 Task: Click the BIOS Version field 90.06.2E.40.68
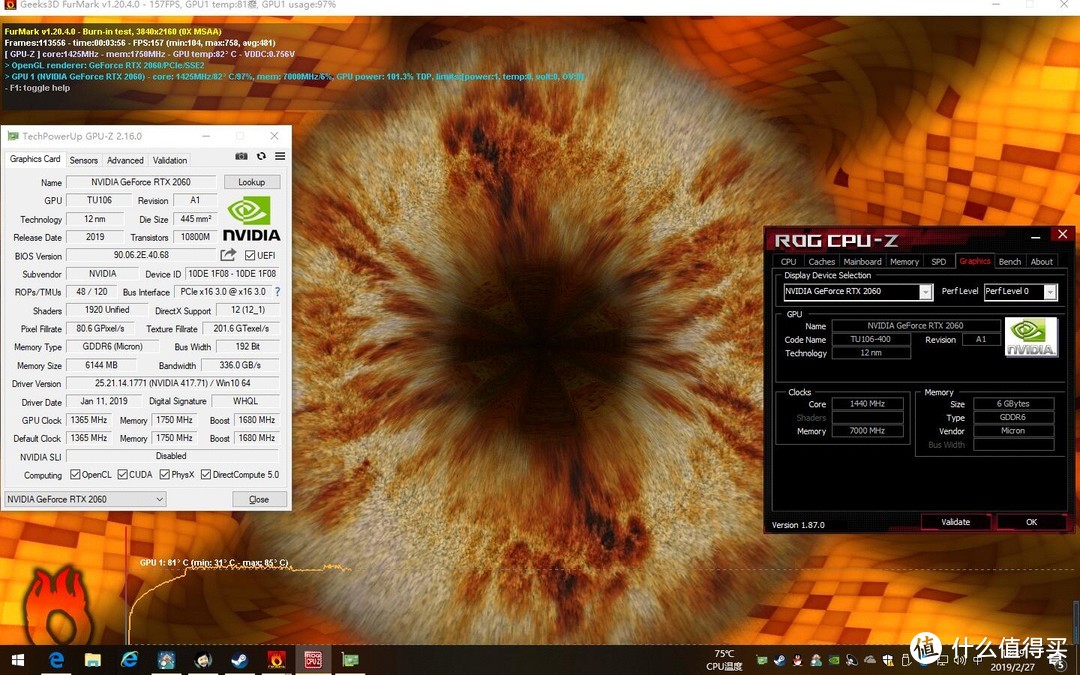pos(141,256)
